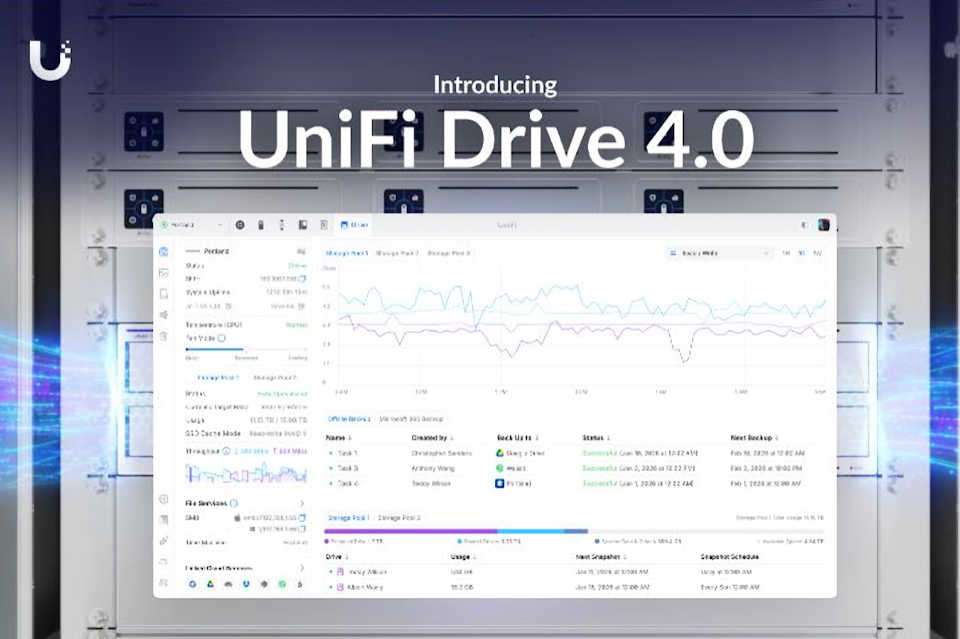Switch to Storage Pool 2 in console panel

275,378
